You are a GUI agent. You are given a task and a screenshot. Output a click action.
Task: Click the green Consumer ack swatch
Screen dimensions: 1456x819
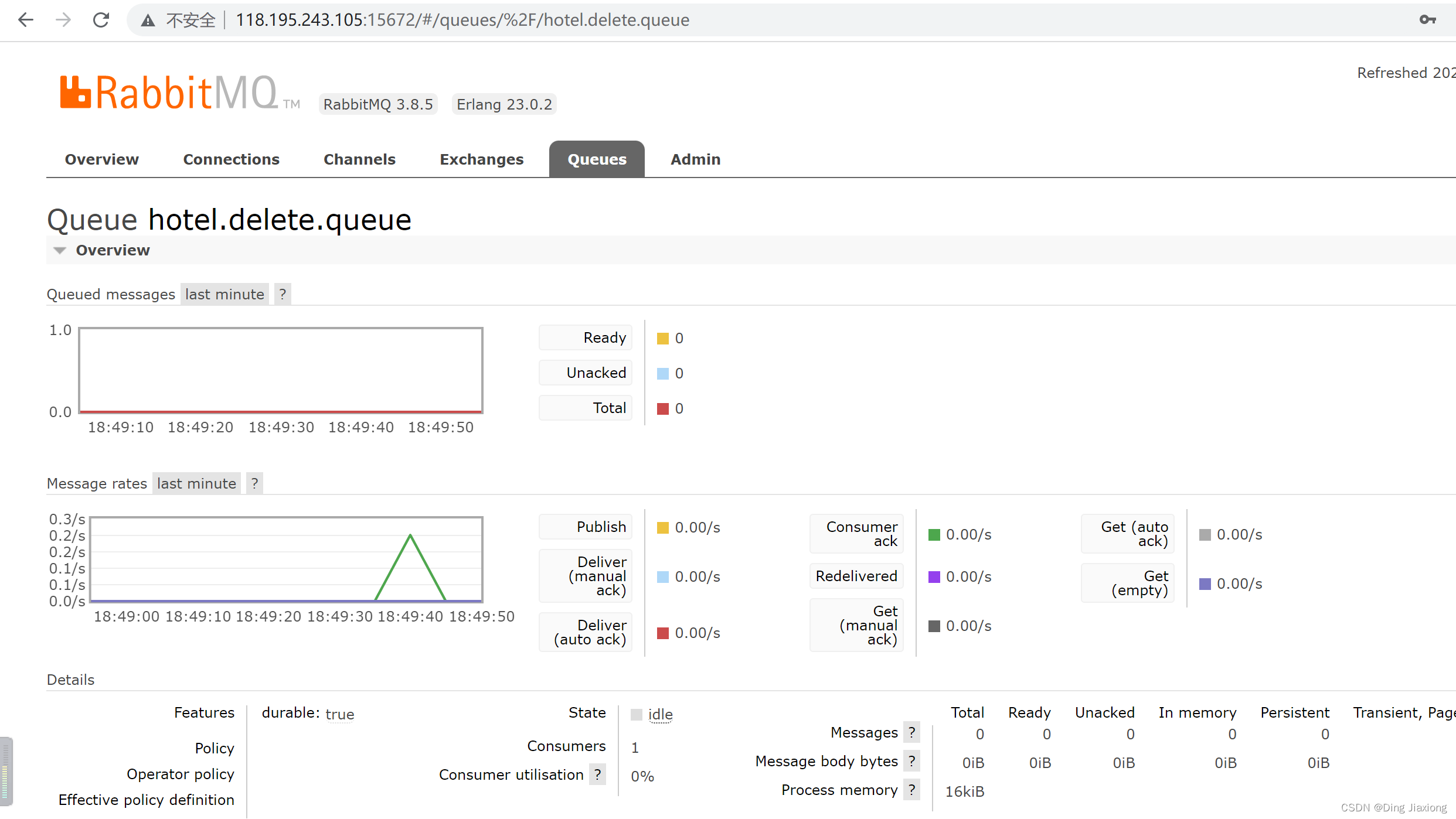coord(934,535)
